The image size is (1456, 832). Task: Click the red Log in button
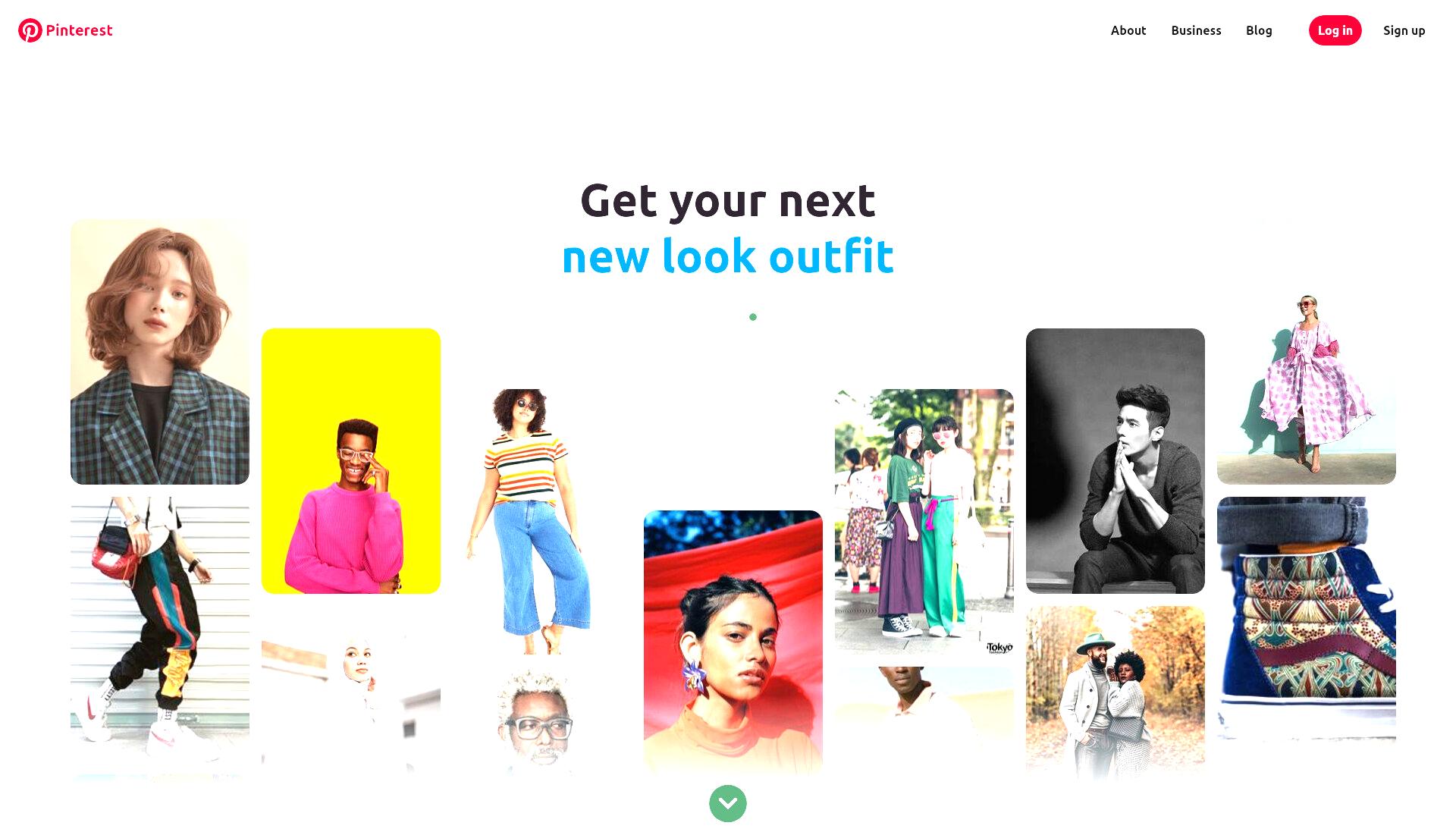[1335, 30]
